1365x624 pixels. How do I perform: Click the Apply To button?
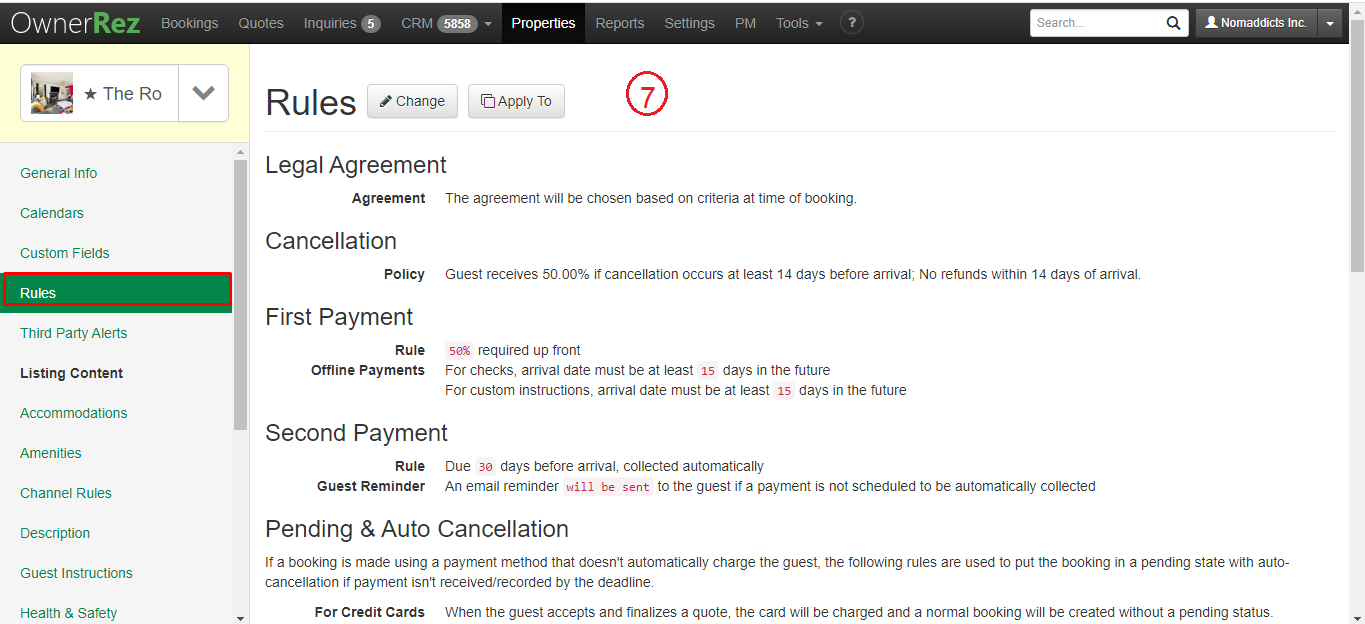pyautogui.click(x=516, y=101)
